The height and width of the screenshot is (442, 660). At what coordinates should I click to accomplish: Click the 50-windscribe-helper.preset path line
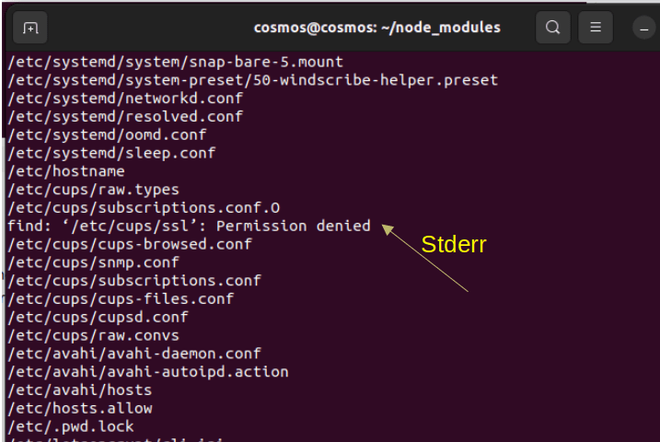pos(252,80)
